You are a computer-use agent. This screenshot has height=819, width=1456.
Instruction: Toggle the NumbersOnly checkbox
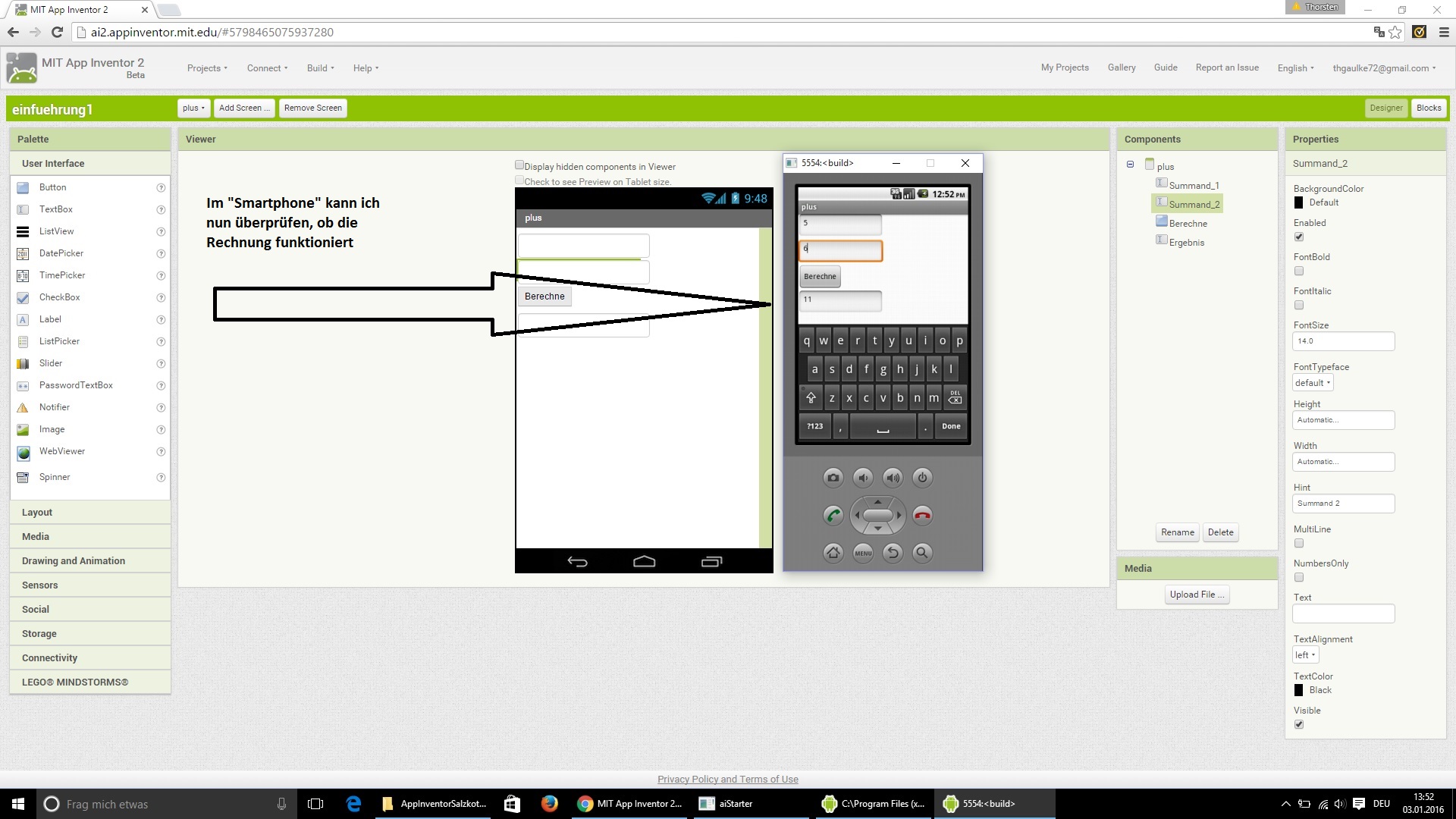(1299, 577)
